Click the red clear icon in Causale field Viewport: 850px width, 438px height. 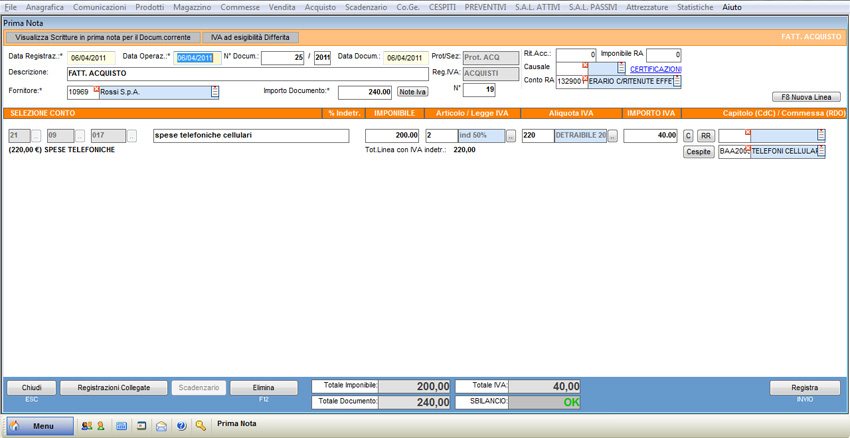[586, 66]
